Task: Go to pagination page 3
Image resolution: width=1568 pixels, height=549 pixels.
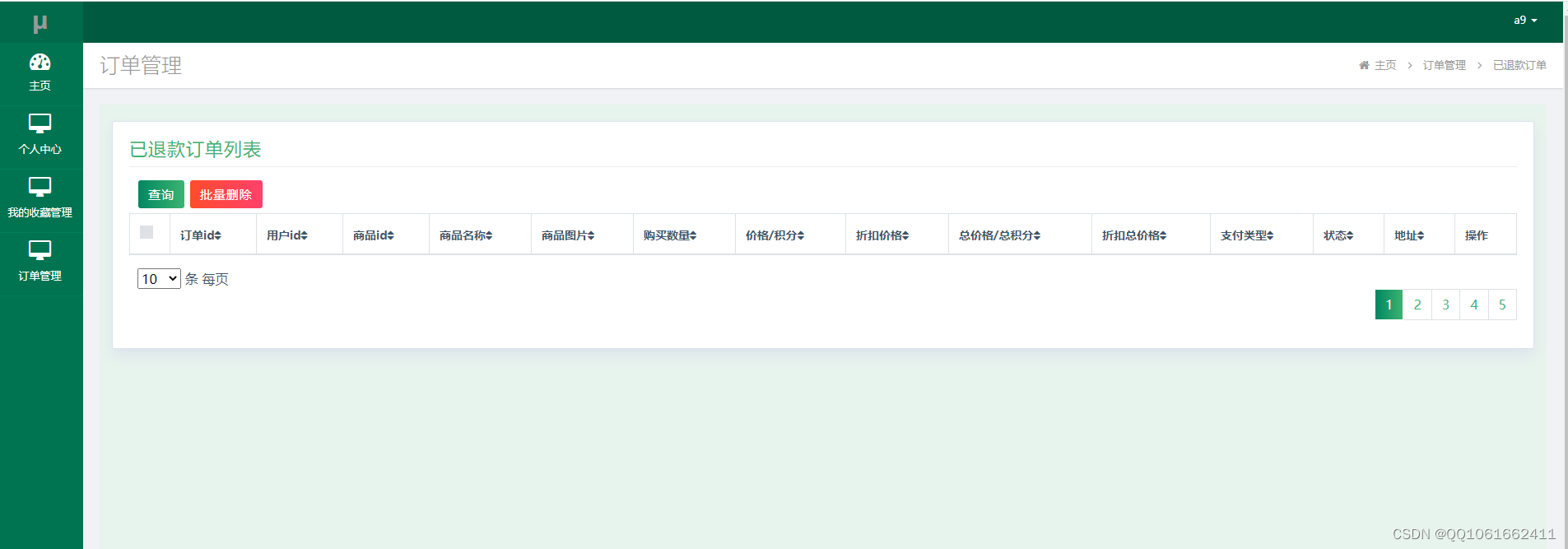Action: point(1445,305)
